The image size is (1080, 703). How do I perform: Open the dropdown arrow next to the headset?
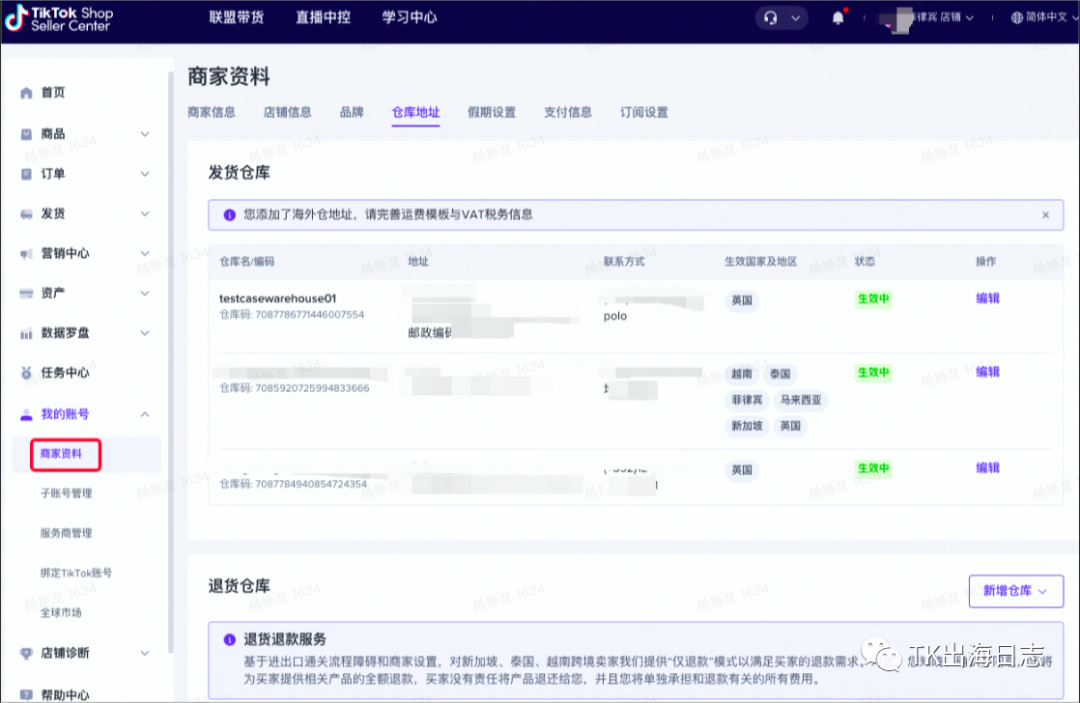(796, 18)
